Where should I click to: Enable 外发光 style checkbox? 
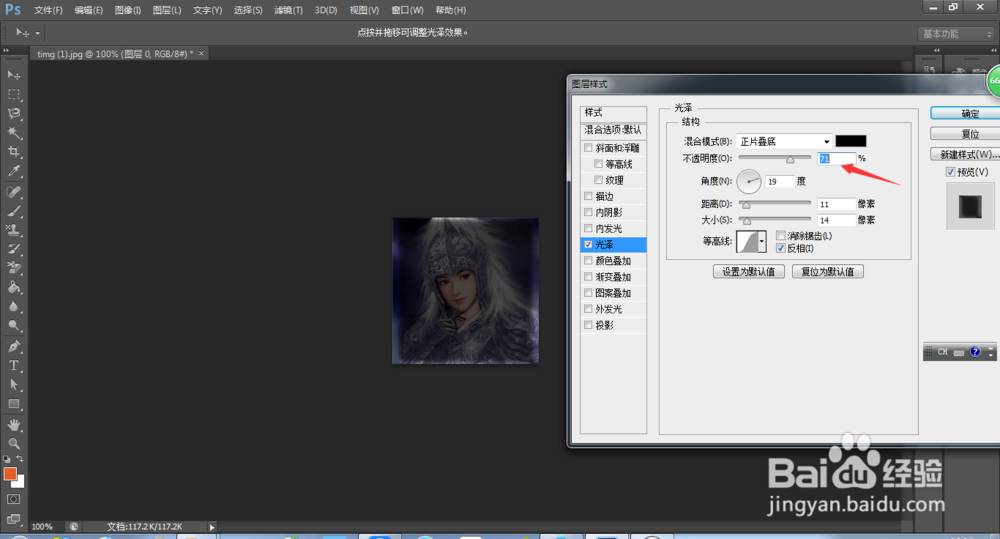pos(588,309)
